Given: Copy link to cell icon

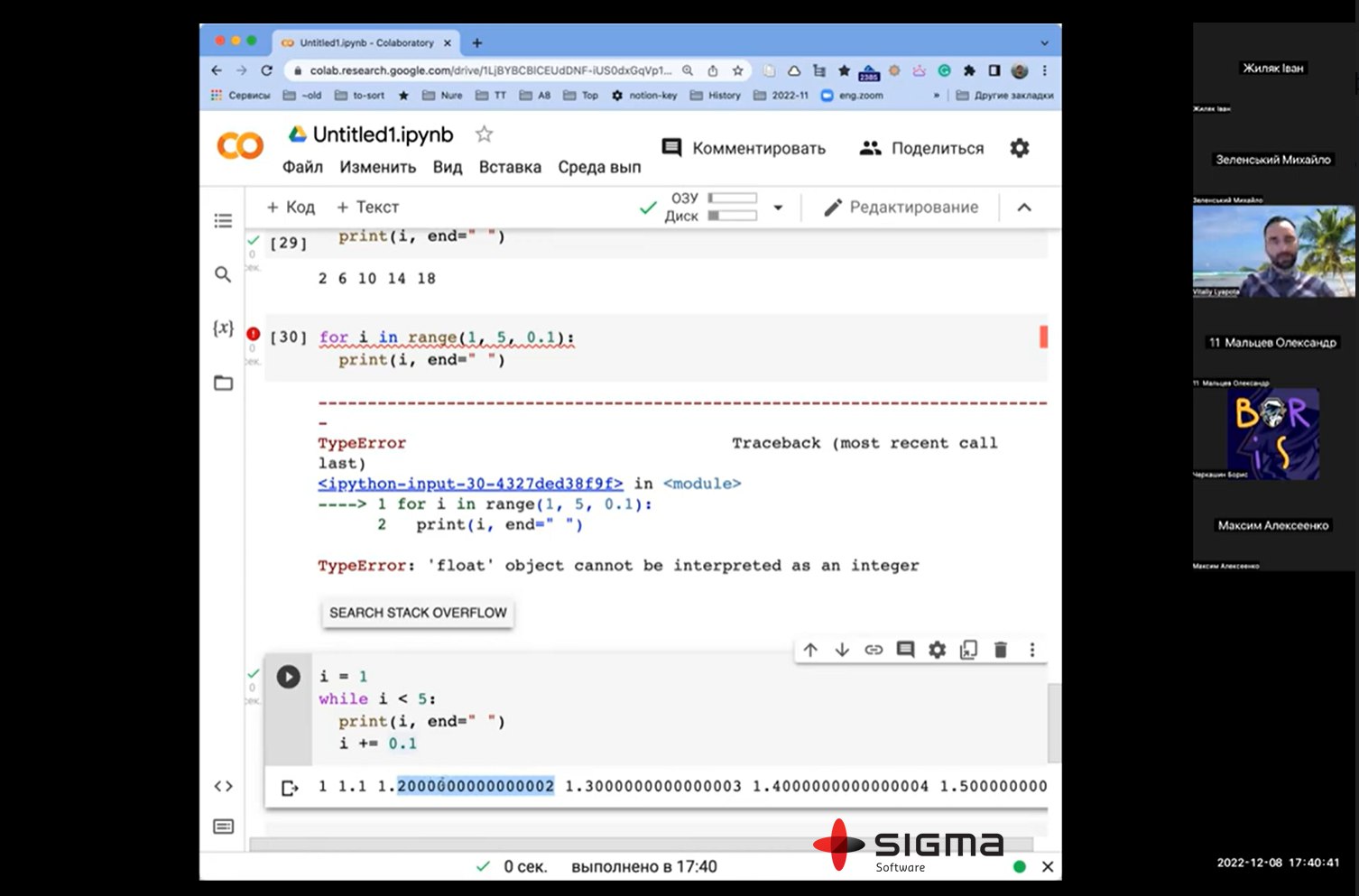Looking at the screenshot, I should click(x=874, y=650).
